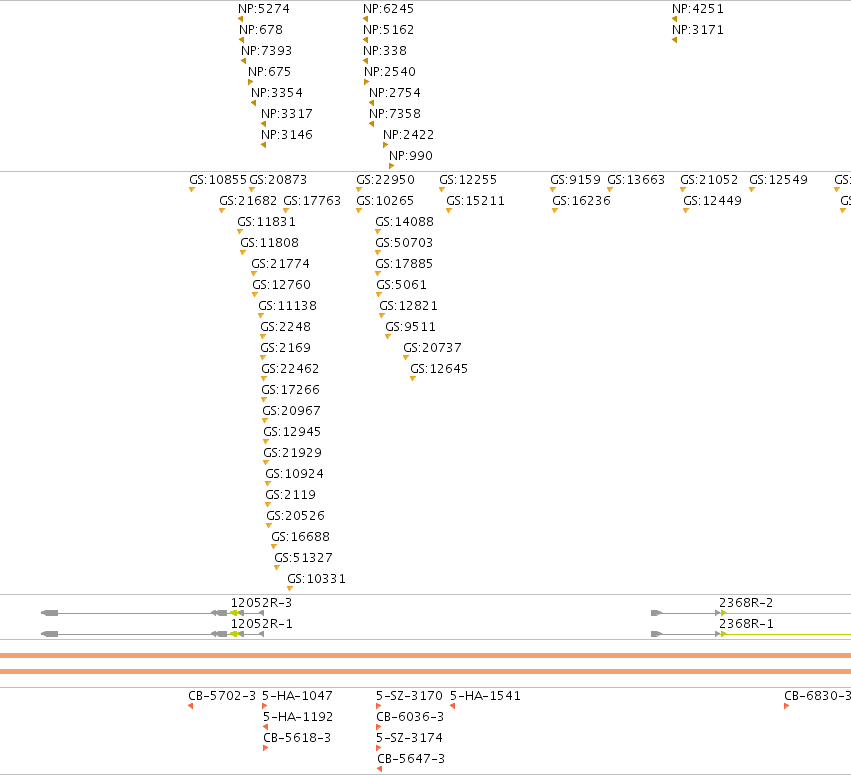Select the NP:2422 label
The width and height of the screenshot is (851, 775).
point(408,135)
